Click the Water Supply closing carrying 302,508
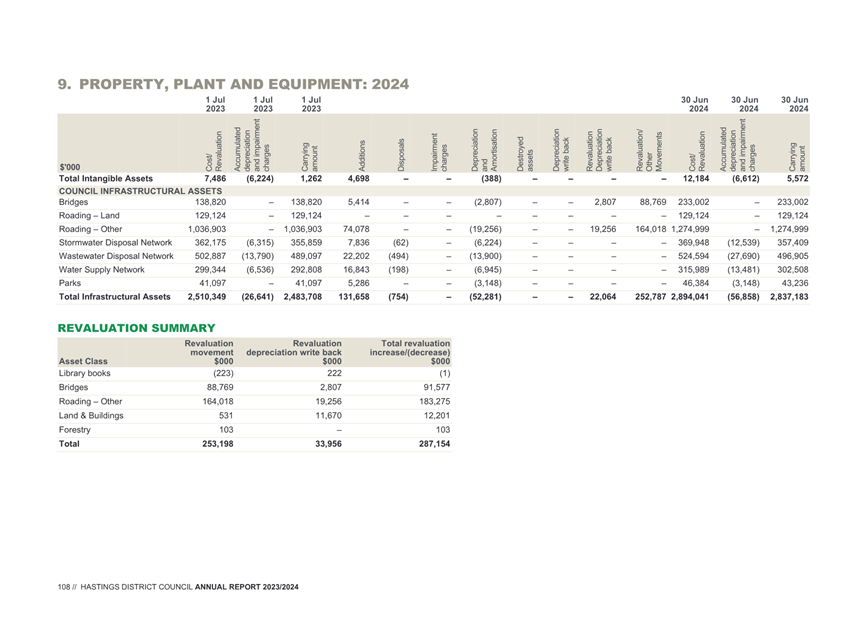868x619 pixels. coord(793,270)
